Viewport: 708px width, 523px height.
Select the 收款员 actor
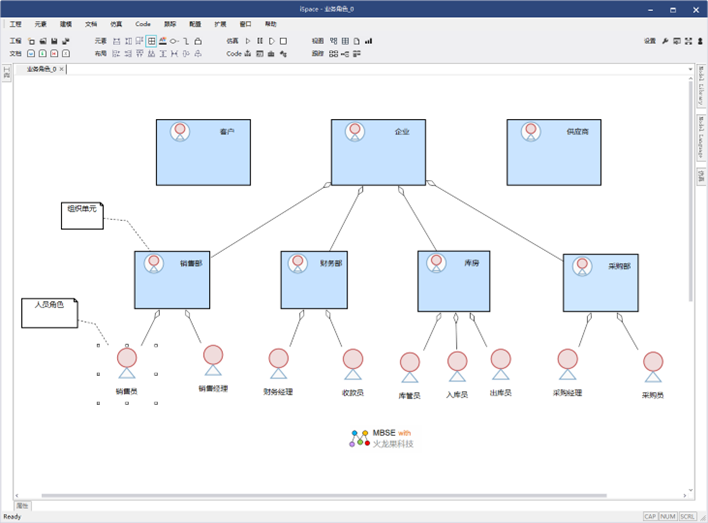click(353, 372)
